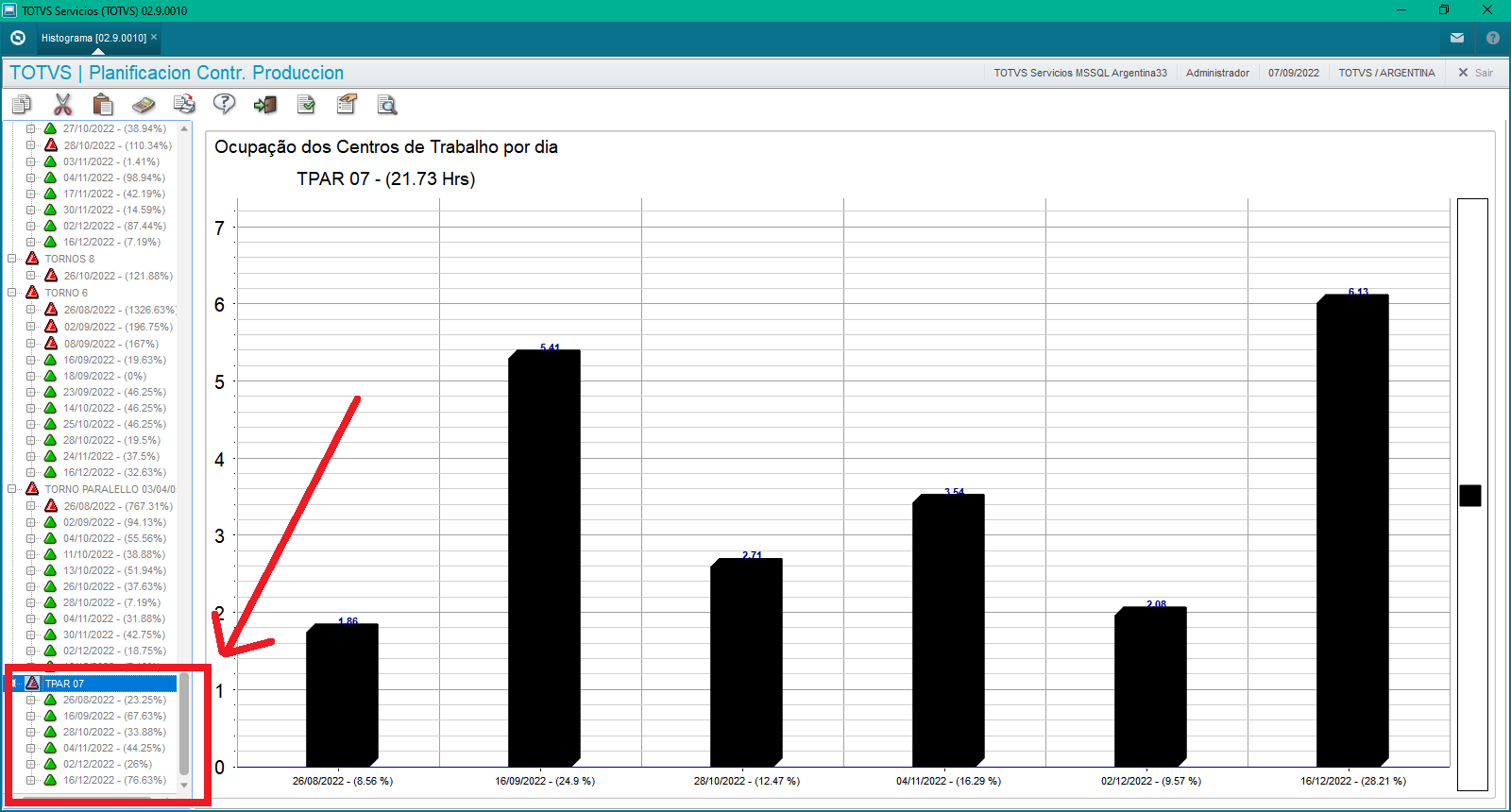Viewport: 1511px width, 812px height.
Task: Expand the 02/09/2022 (196.75%) node
Action: (31, 326)
